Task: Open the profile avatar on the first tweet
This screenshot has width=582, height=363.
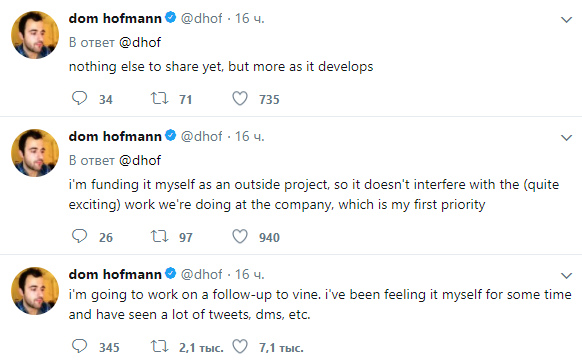Action: coord(35,35)
